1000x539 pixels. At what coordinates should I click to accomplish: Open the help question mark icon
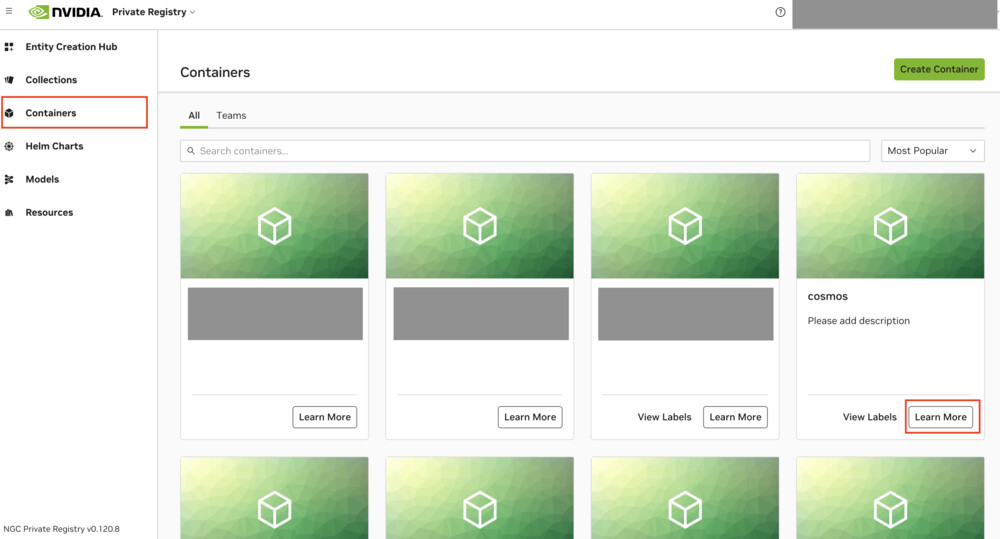coord(780,12)
